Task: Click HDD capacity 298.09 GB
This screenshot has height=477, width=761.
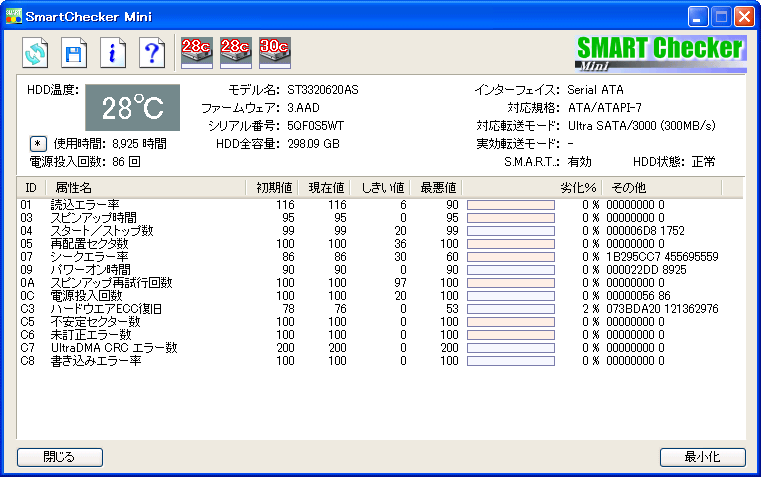Action: [x=314, y=144]
